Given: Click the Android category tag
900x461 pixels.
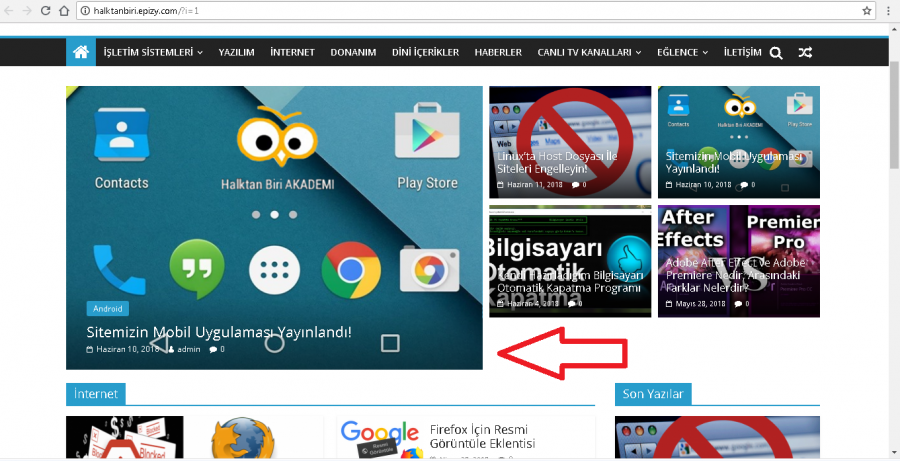Looking at the screenshot, I should (x=108, y=309).
